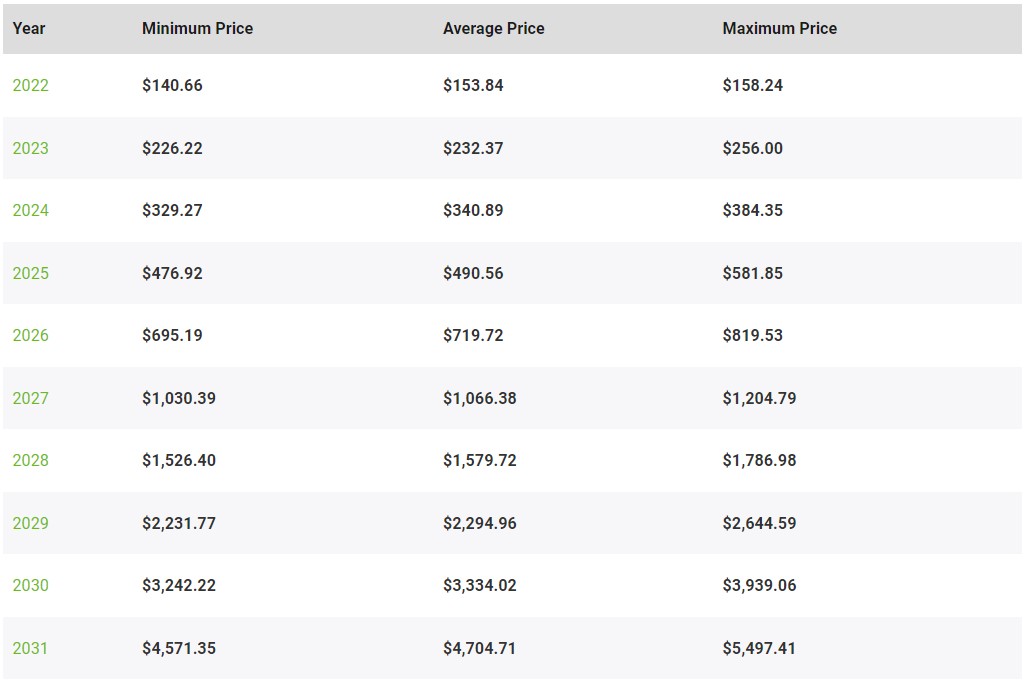Open the 2026 year link

pyautogui.click(x=31, y=335)
